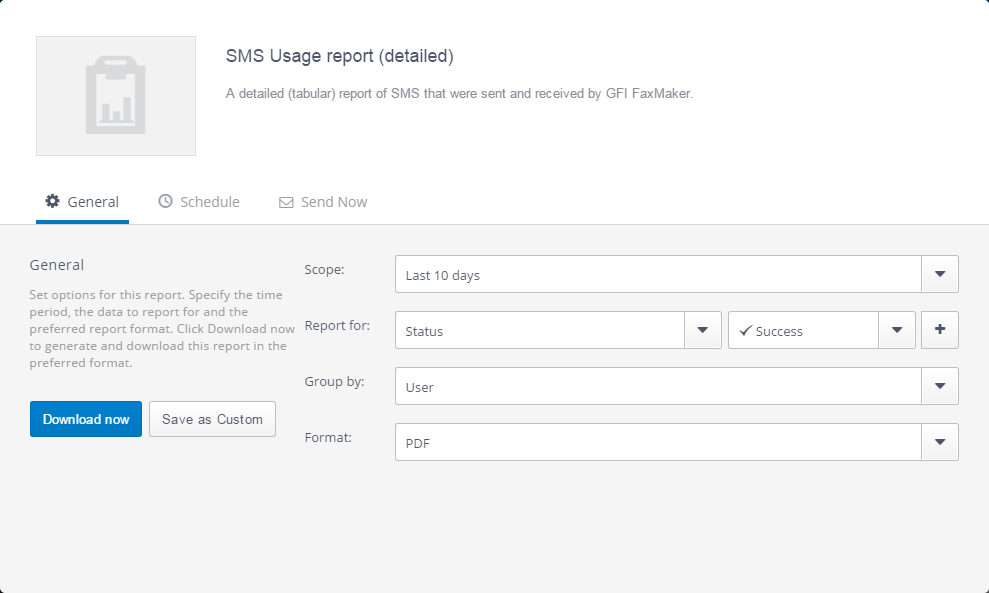989x593 pixels.
Task: Click the envelope icon beside Send Now
Action: pyautogui.click(x=286, y=203)
